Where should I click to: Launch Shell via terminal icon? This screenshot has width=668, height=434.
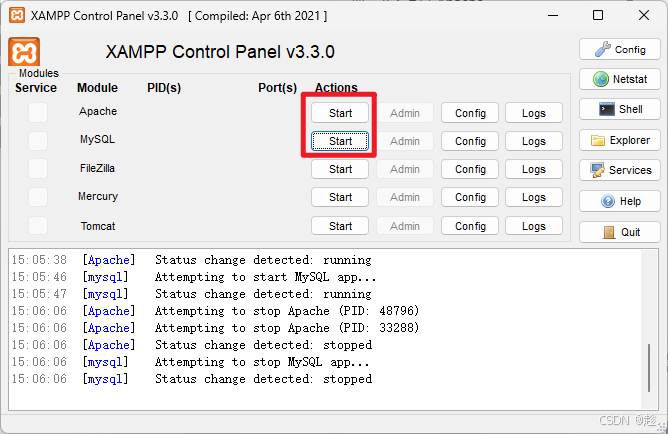pyautogui.click(x=619, y=109)
